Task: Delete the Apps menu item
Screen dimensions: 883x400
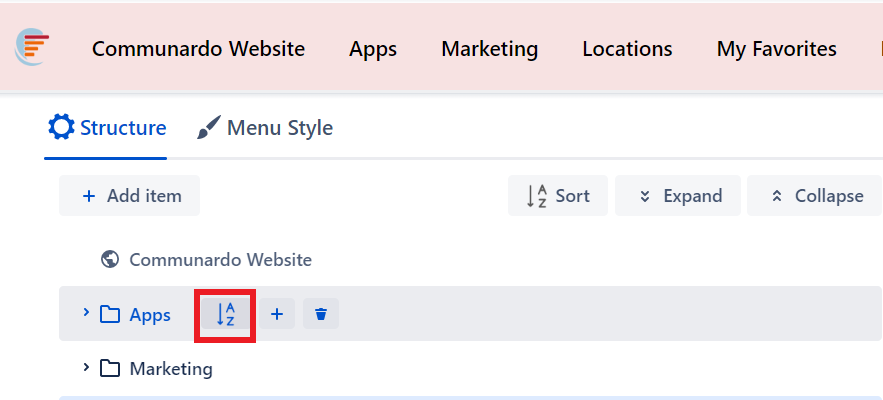Action: [321, 315]
